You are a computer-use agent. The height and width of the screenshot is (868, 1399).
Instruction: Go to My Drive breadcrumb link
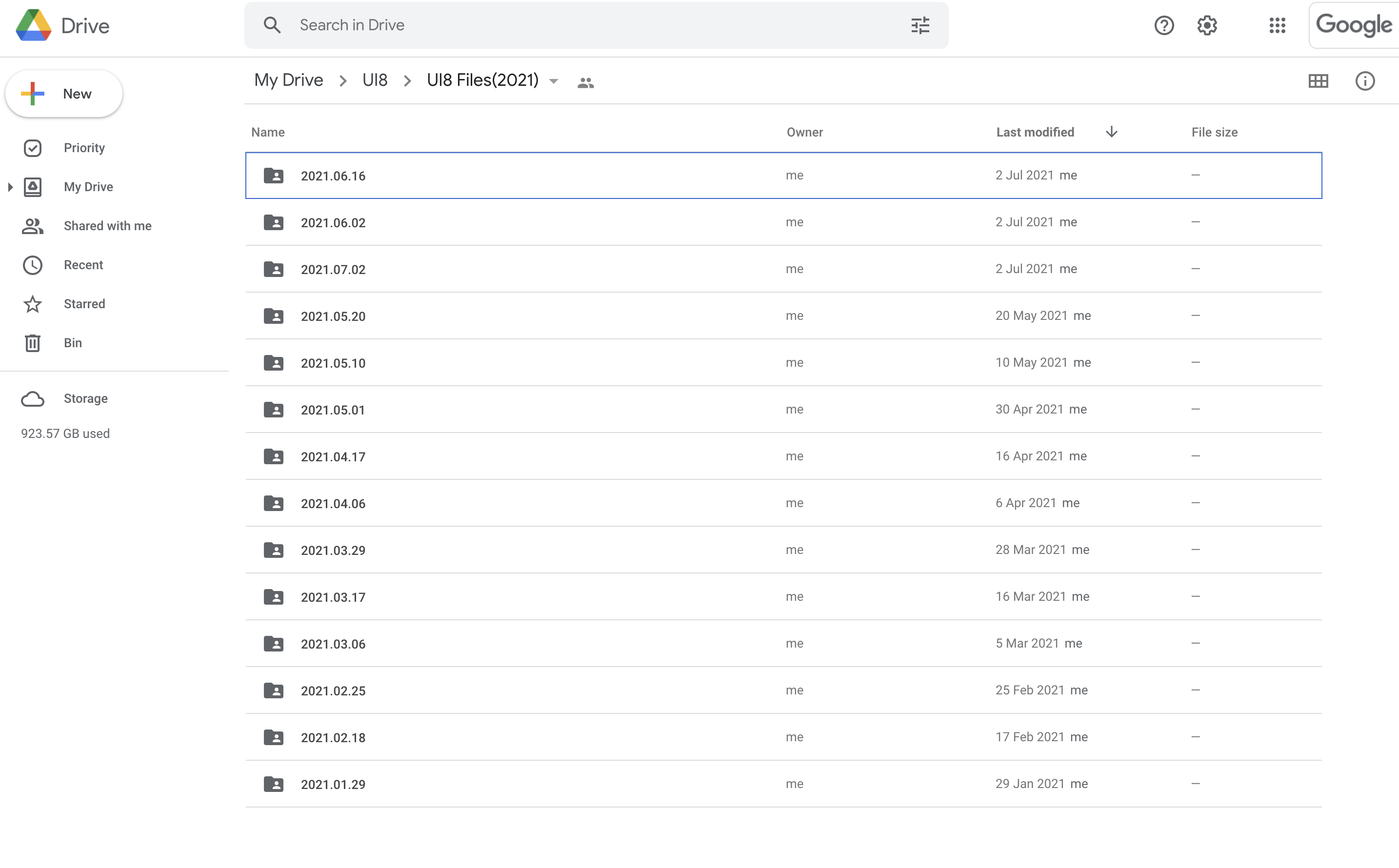288,80
